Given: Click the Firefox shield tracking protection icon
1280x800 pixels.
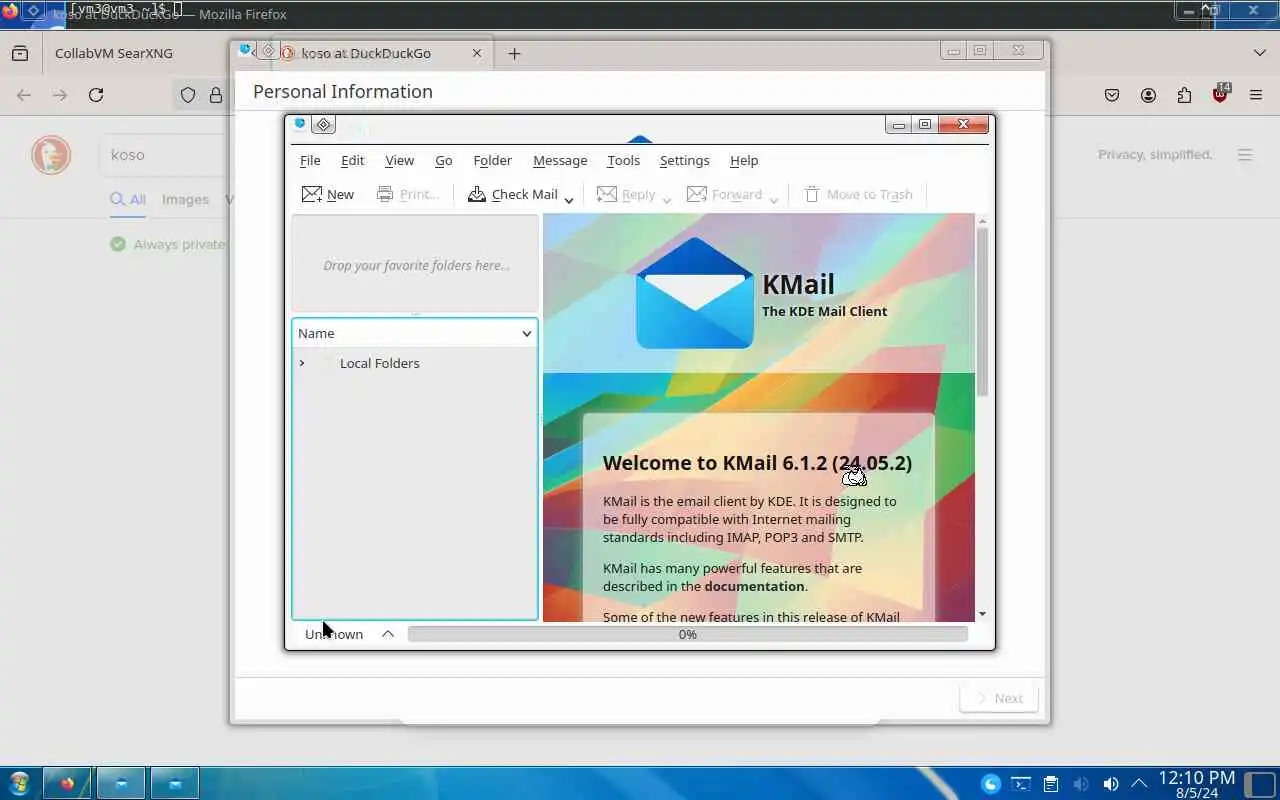Looking at the screenshot, I should point(187,95).
